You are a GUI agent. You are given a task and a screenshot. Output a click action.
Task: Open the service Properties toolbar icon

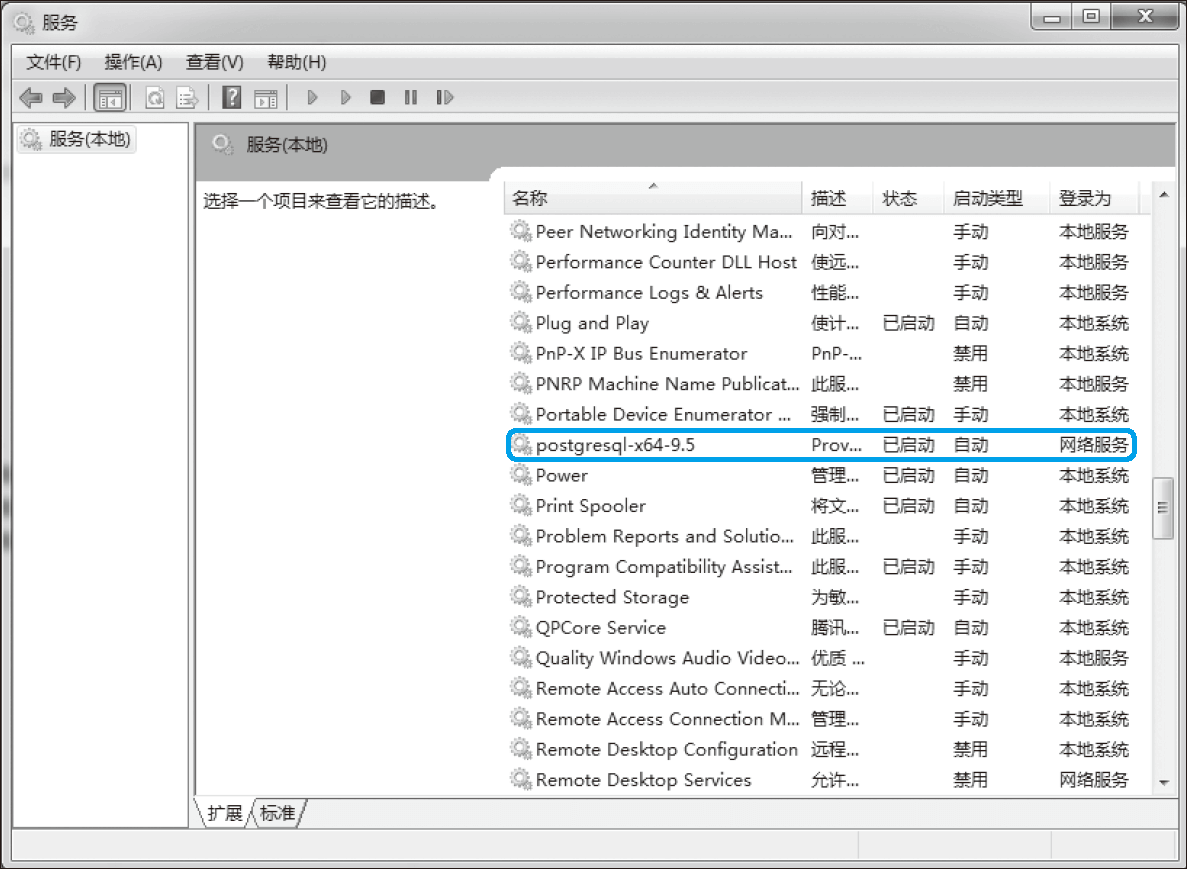click(266, 96)
